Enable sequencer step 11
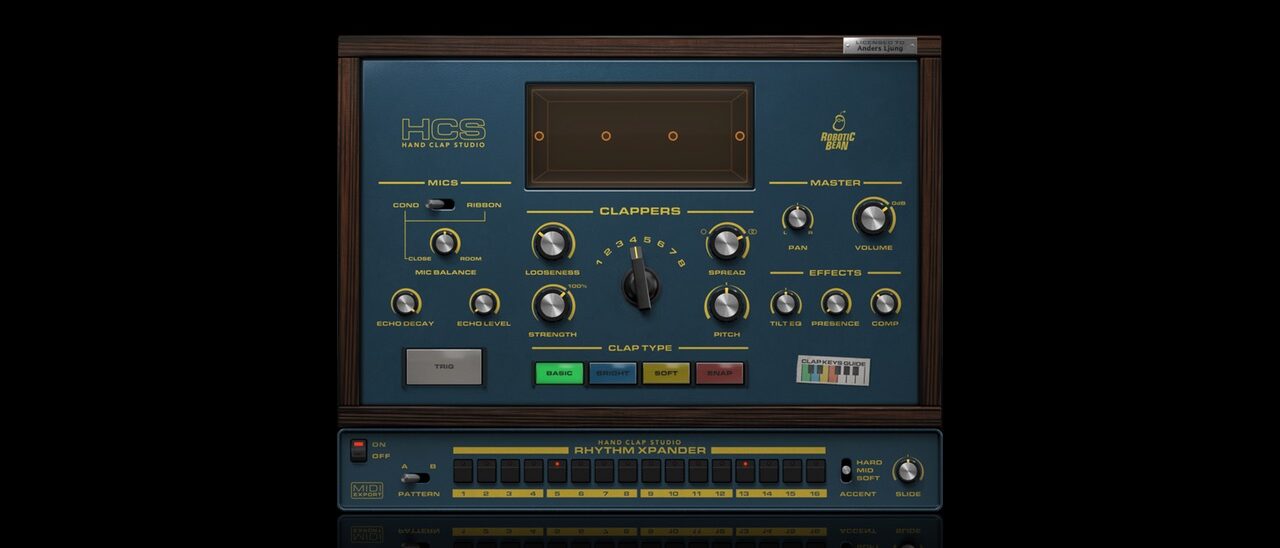Screen dimensions: 1280x548 tap(698, 471)
